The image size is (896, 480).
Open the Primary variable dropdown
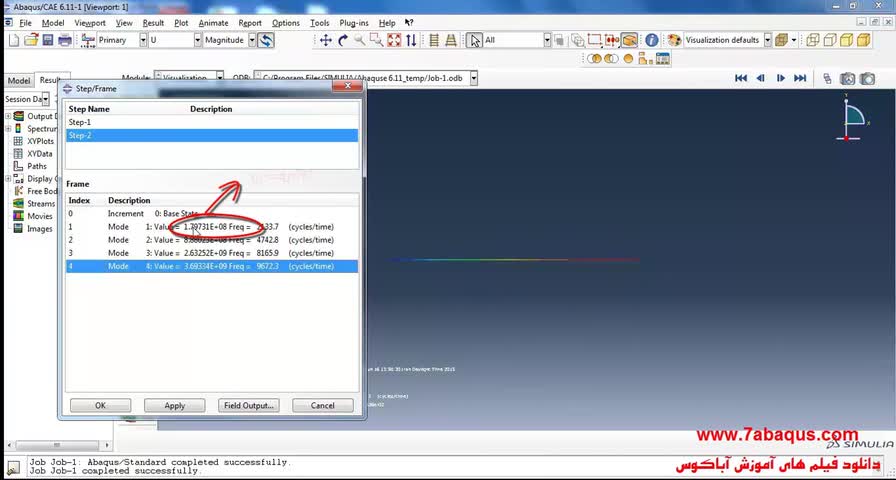point(143,40)
